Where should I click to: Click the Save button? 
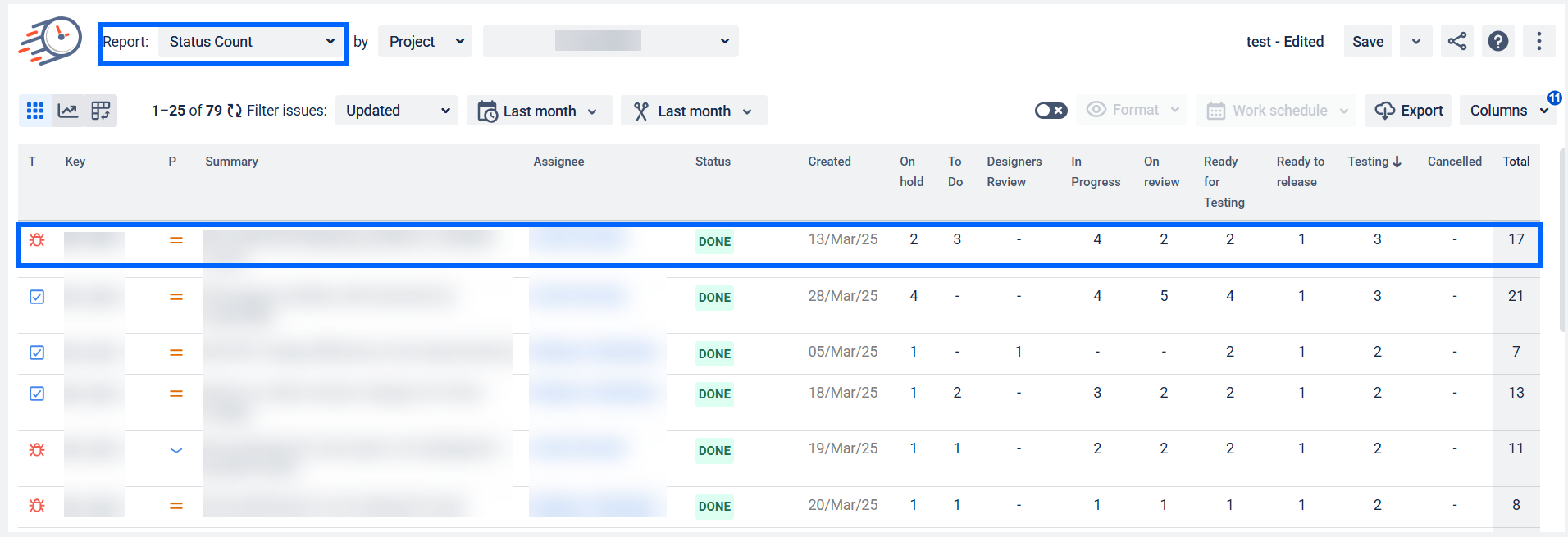click(1368, 41)
